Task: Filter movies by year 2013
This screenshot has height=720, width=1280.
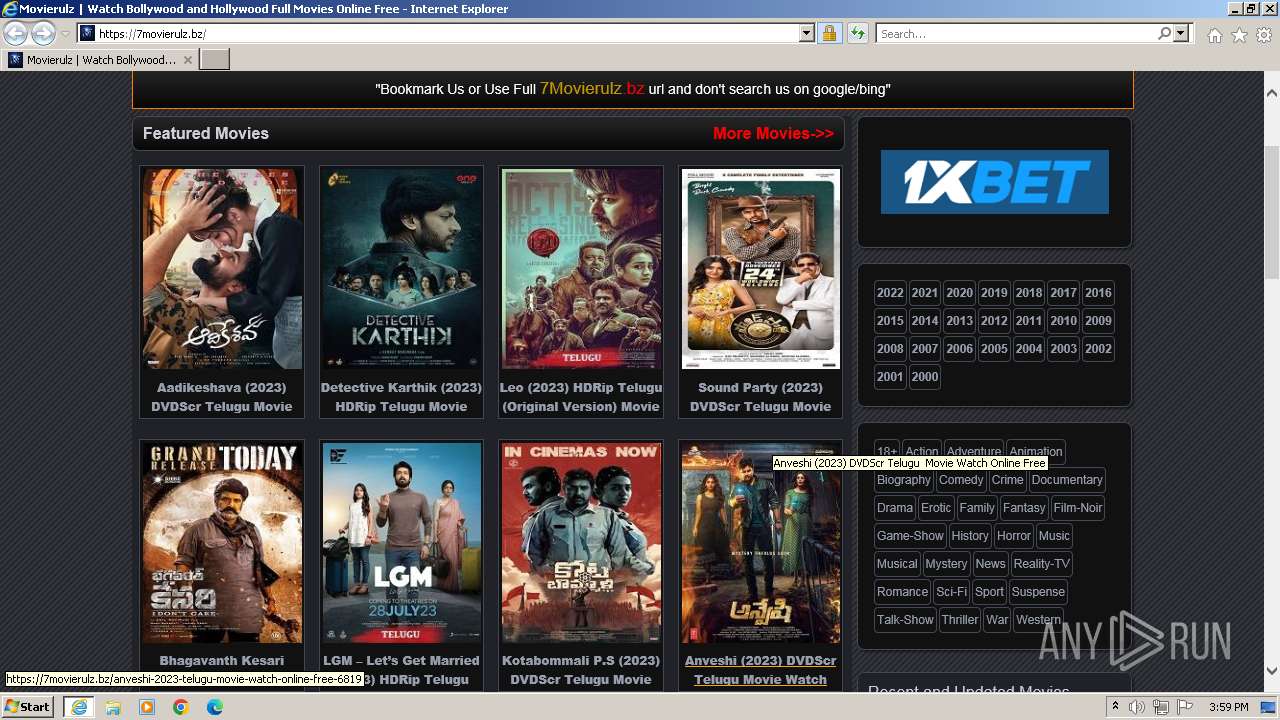Action: pyautogui.click(x=959, y=321)
